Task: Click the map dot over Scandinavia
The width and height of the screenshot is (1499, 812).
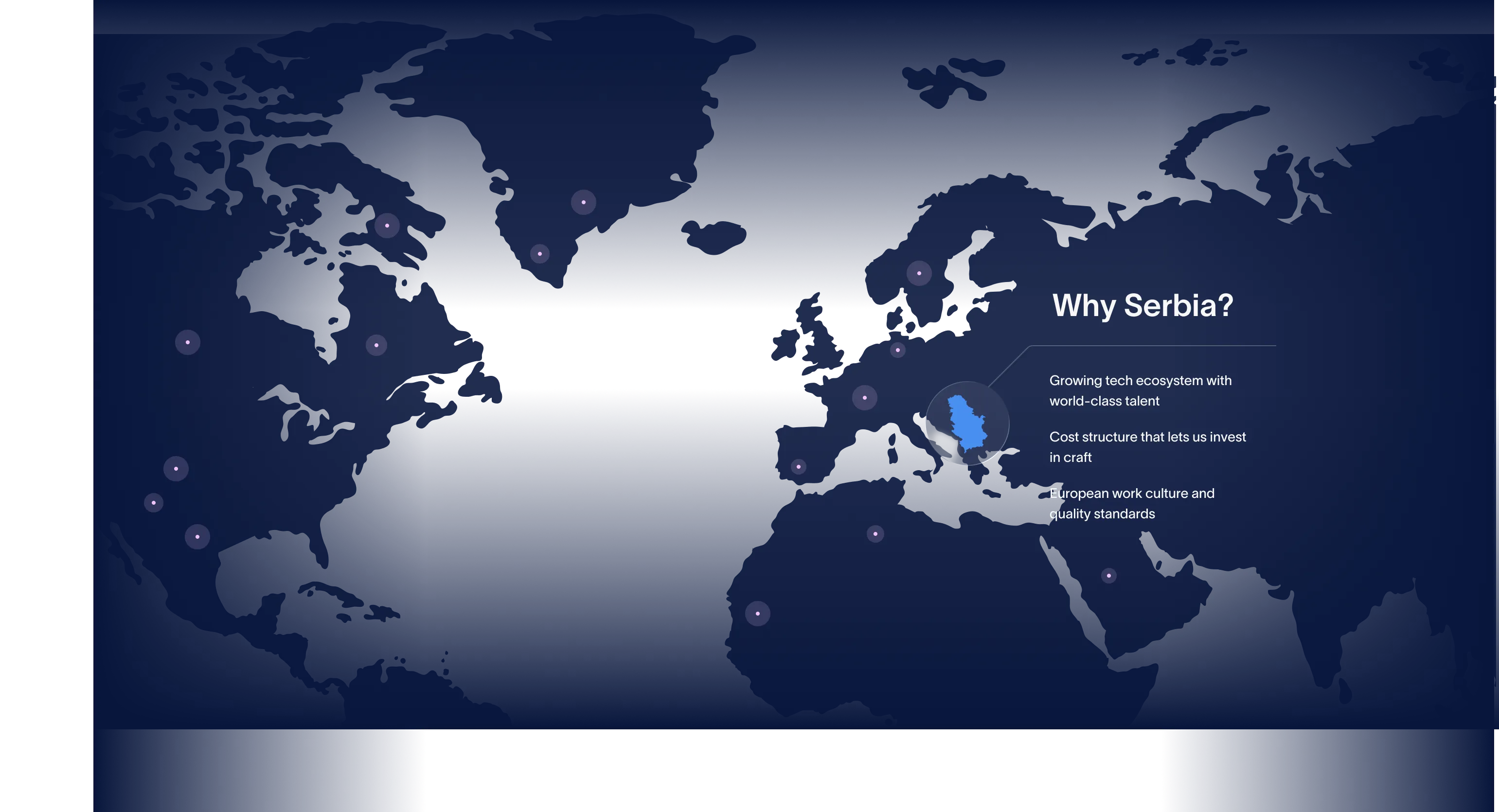Action: click(x=919, y=273)
